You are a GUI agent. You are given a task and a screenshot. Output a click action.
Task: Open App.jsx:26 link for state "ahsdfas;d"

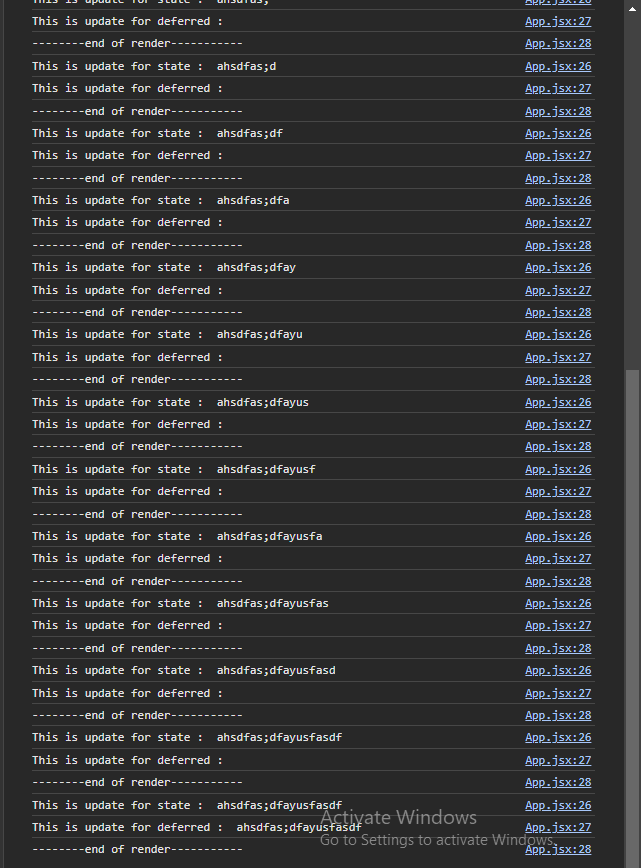[x=558, y=66]
